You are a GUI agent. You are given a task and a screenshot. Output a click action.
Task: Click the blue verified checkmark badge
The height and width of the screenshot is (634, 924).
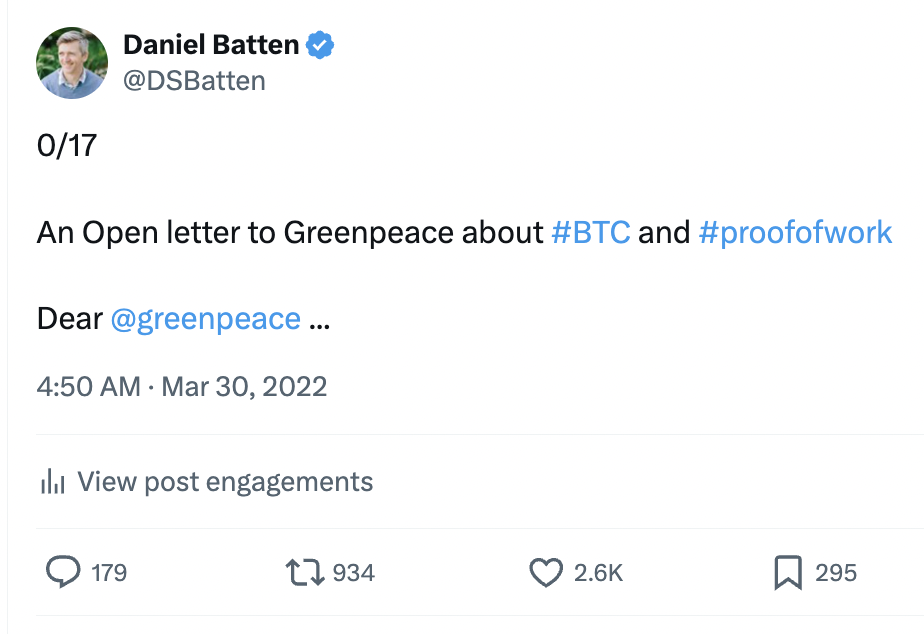[x=320, y=45]
